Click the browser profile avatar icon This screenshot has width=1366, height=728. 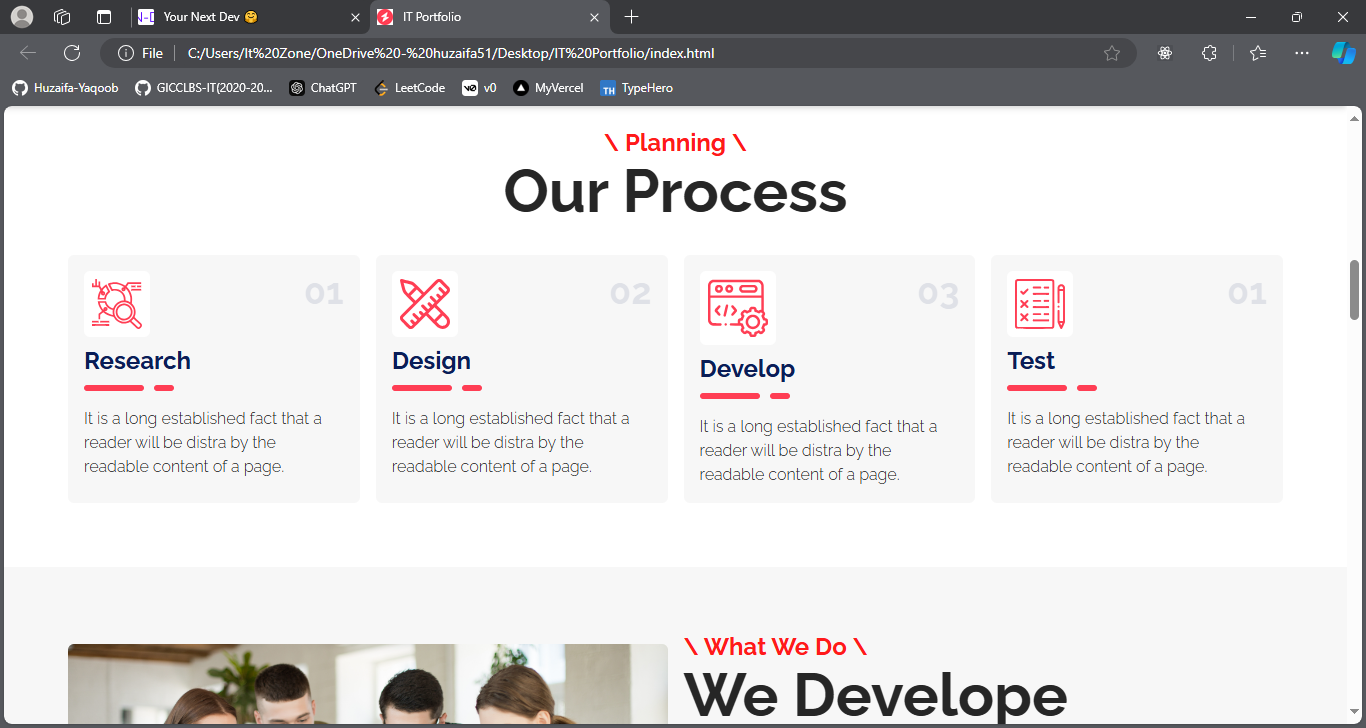[x=21, y=17]
